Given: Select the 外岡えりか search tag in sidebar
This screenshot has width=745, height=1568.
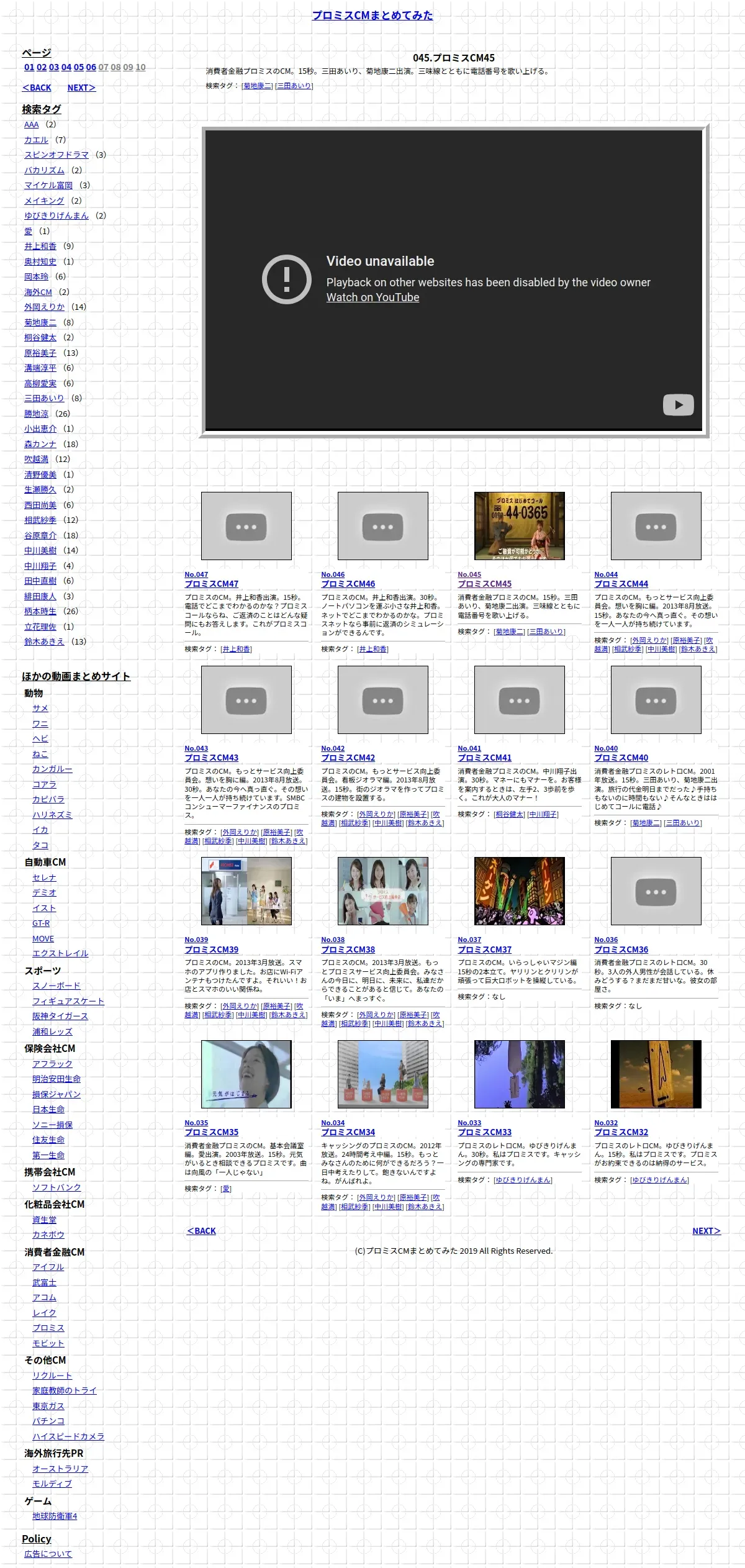Looking at the screenshot, I should pos(45,307).
